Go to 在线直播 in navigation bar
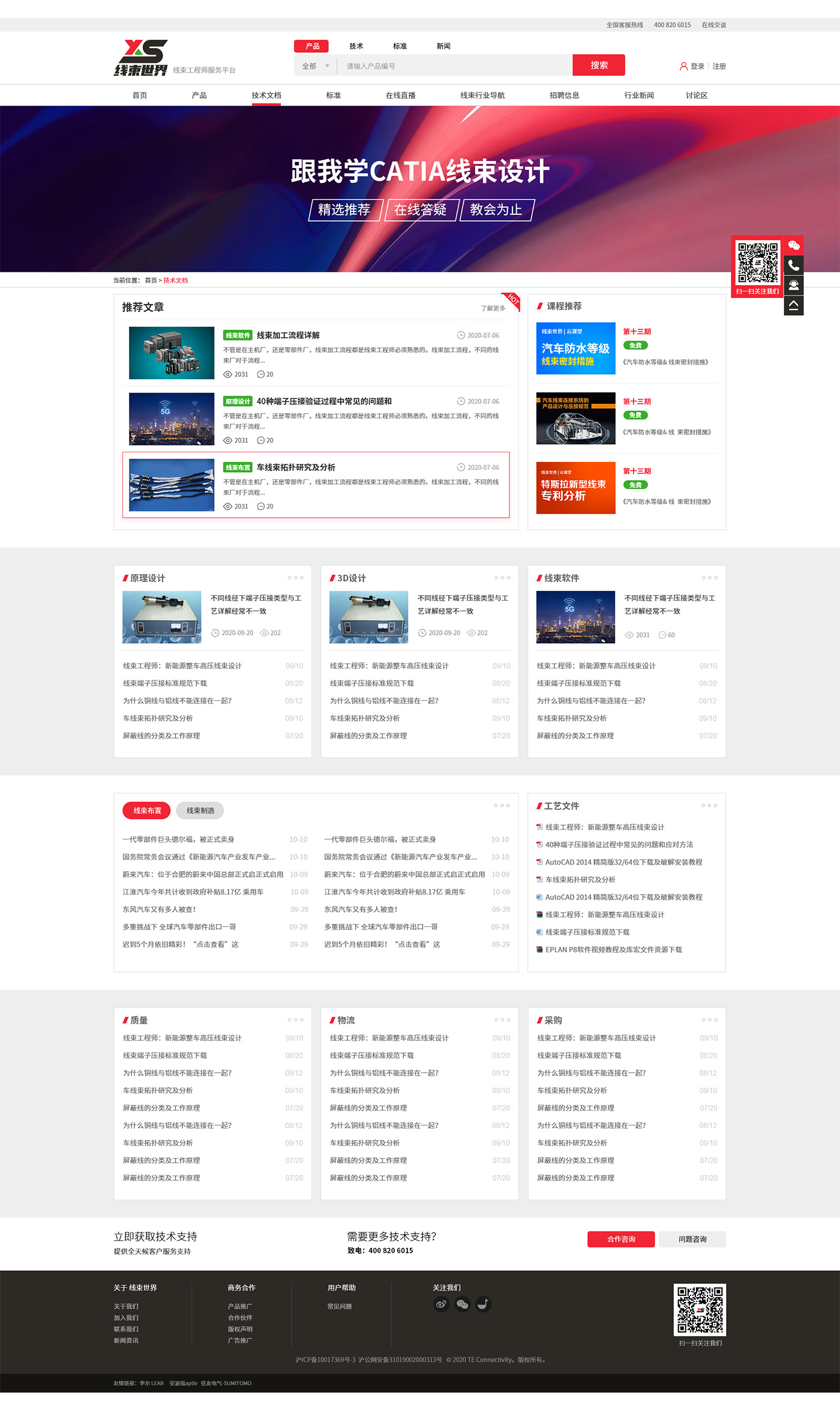Viewport: 840px width, 1410px height. tap(400, 95)
